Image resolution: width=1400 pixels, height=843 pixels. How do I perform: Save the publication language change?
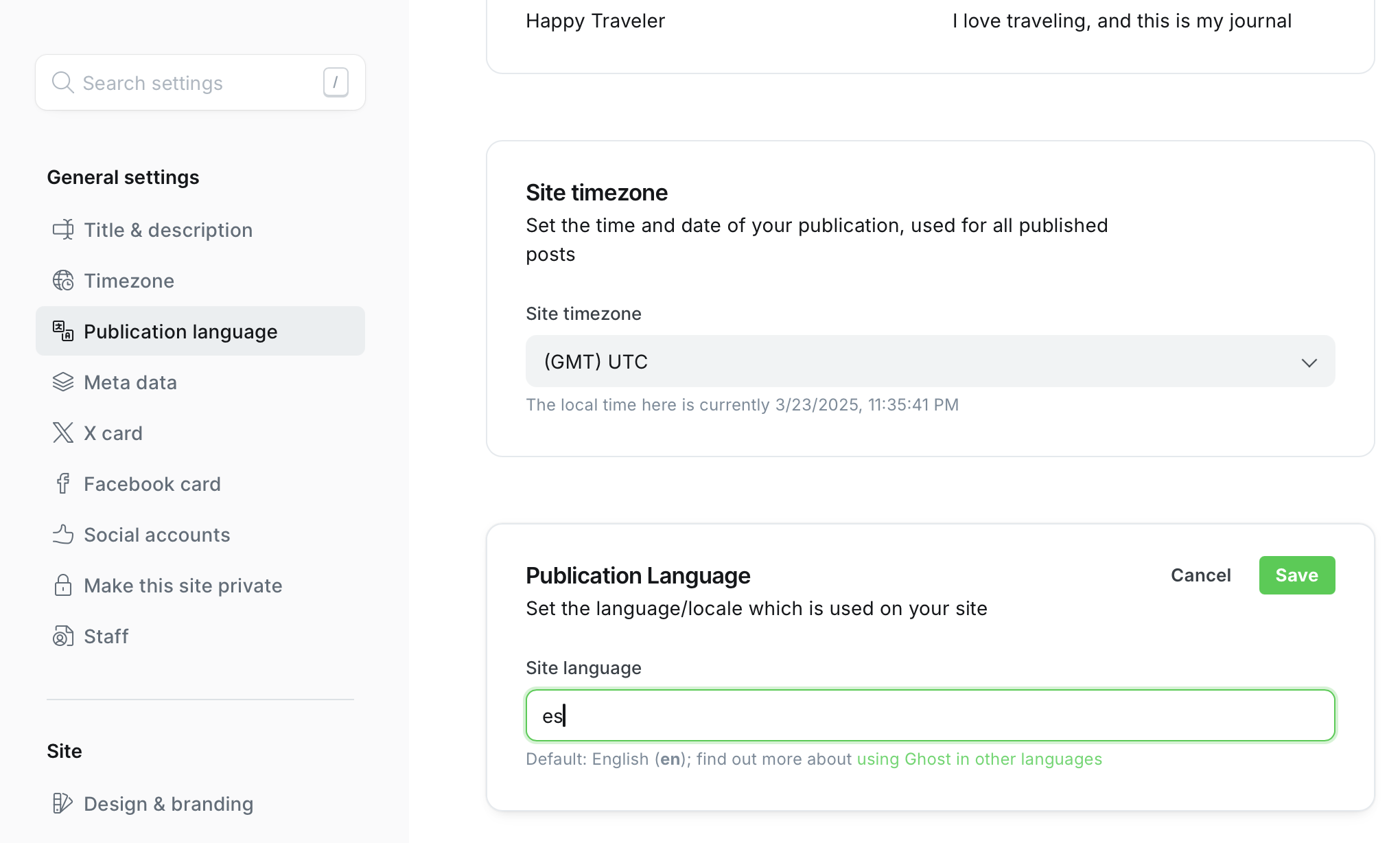coord(1296,575)
